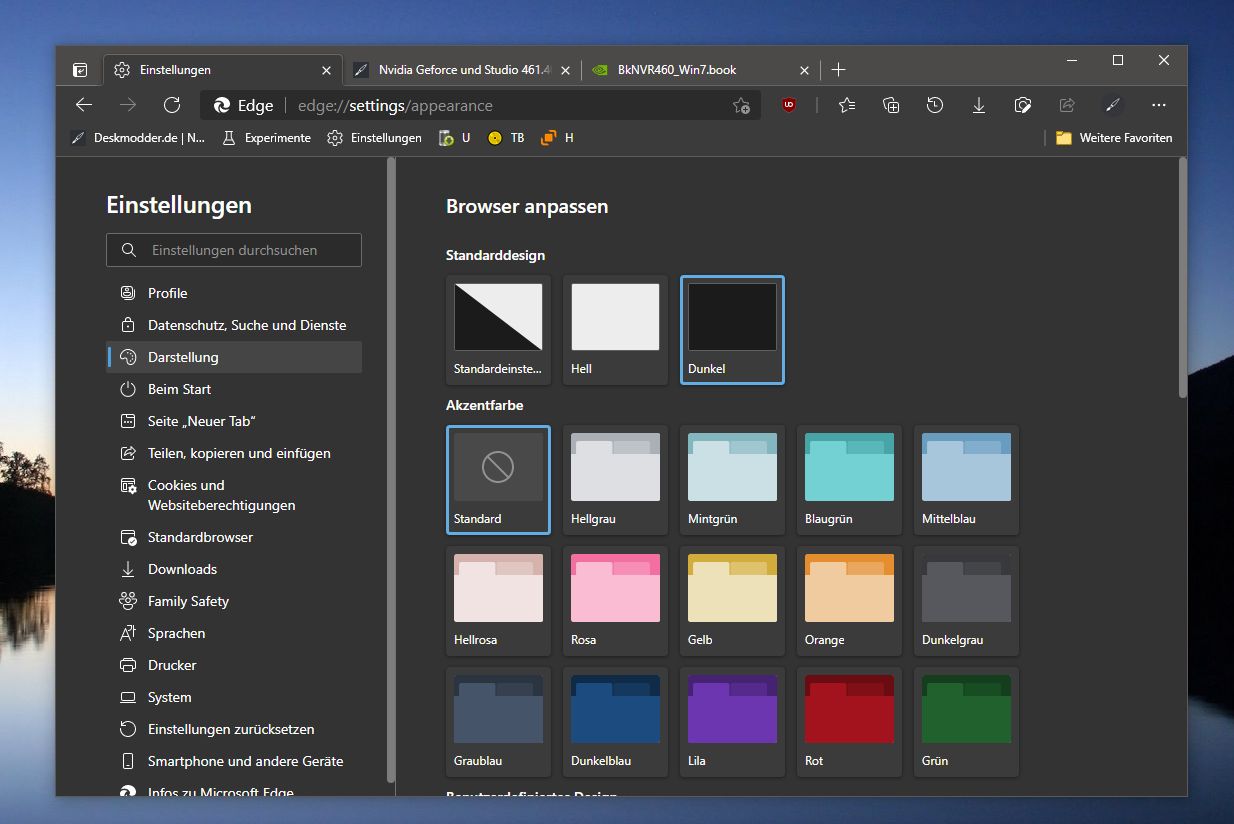The image size is (1234, 824).
Task: Click the pen-shaped icon in the toolbar
Action: tap(1111, 105)
